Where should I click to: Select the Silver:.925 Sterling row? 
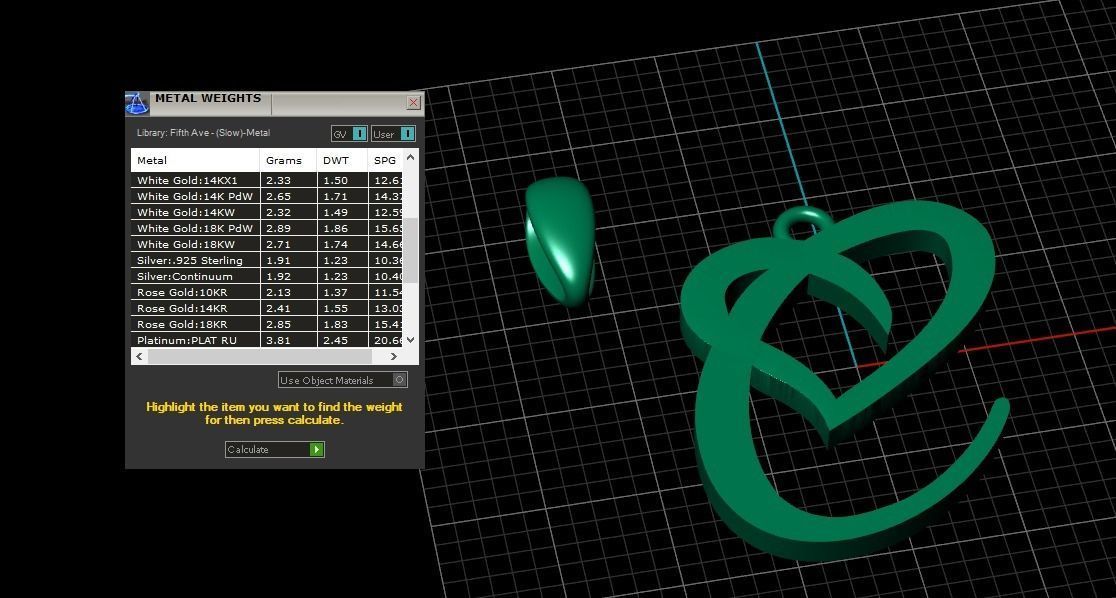pos(267,261)
